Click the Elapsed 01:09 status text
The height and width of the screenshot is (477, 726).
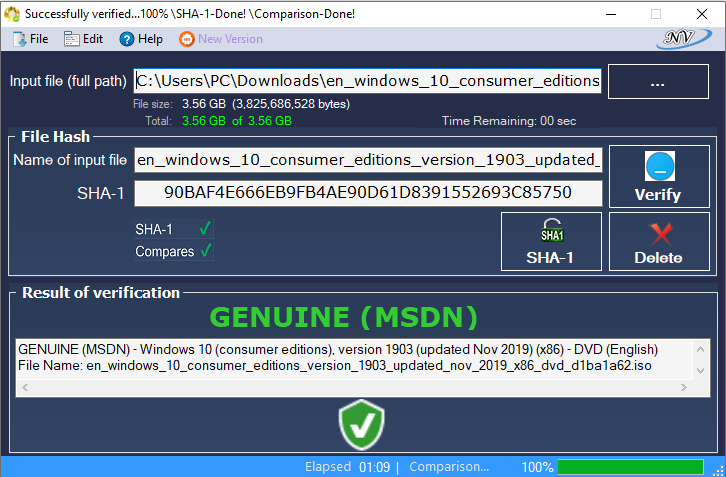(347, 467)
